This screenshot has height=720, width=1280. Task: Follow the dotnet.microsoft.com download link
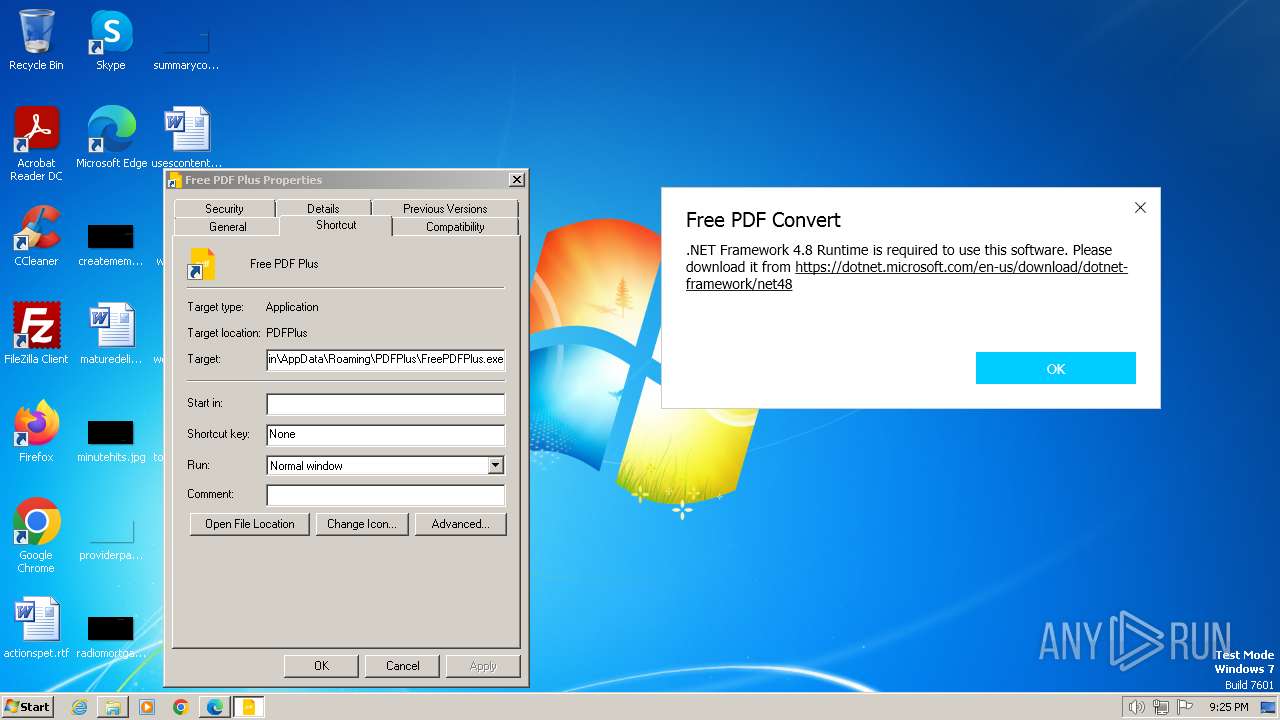pyautogui.click(x=906, y=275)
